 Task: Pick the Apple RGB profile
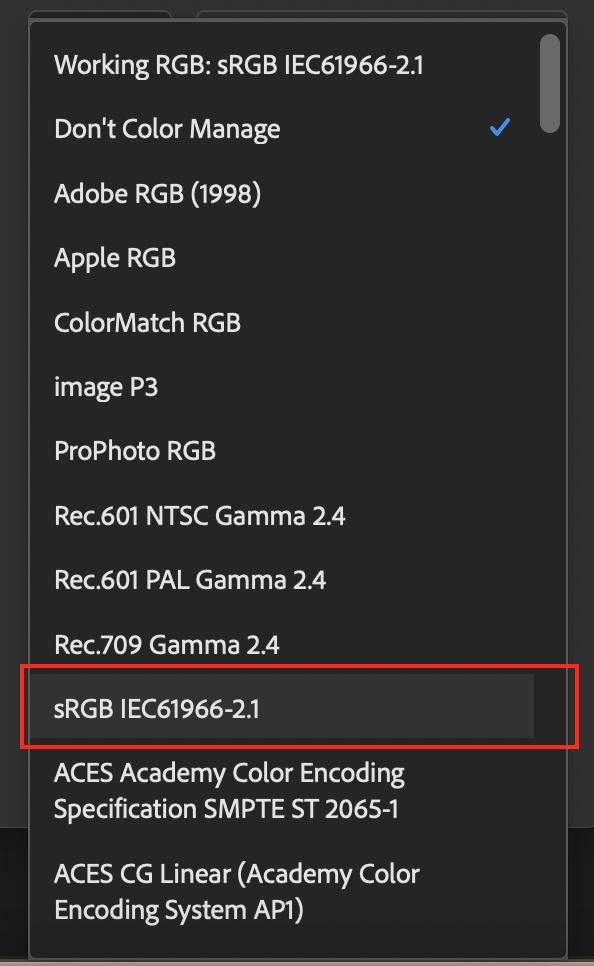(282, 258)
